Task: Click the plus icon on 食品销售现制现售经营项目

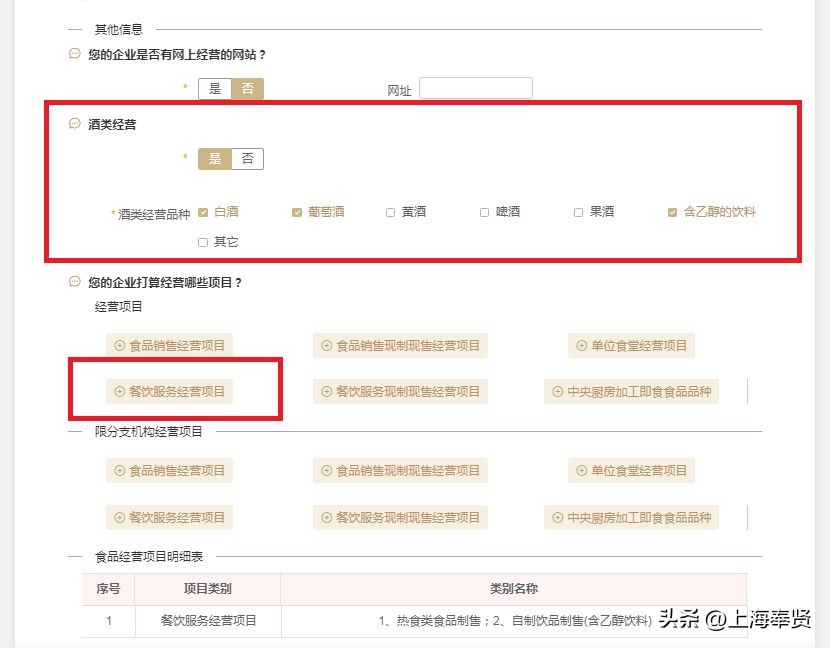Action: (327, 345)
